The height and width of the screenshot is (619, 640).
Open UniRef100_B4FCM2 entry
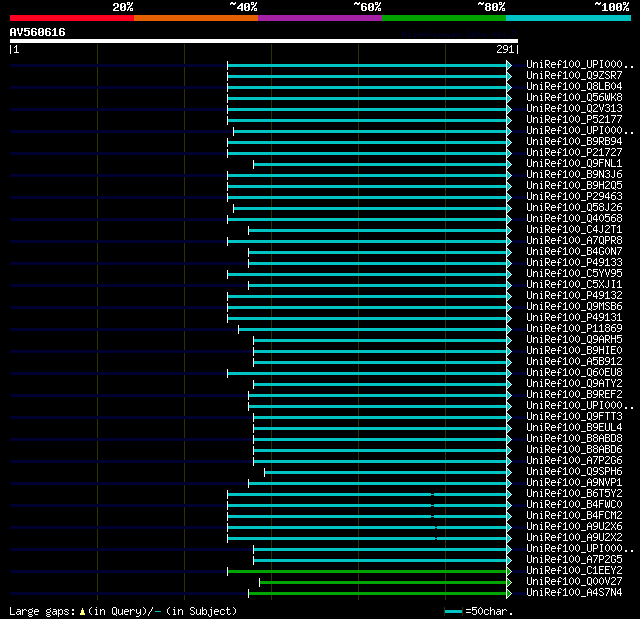(574, 516)
